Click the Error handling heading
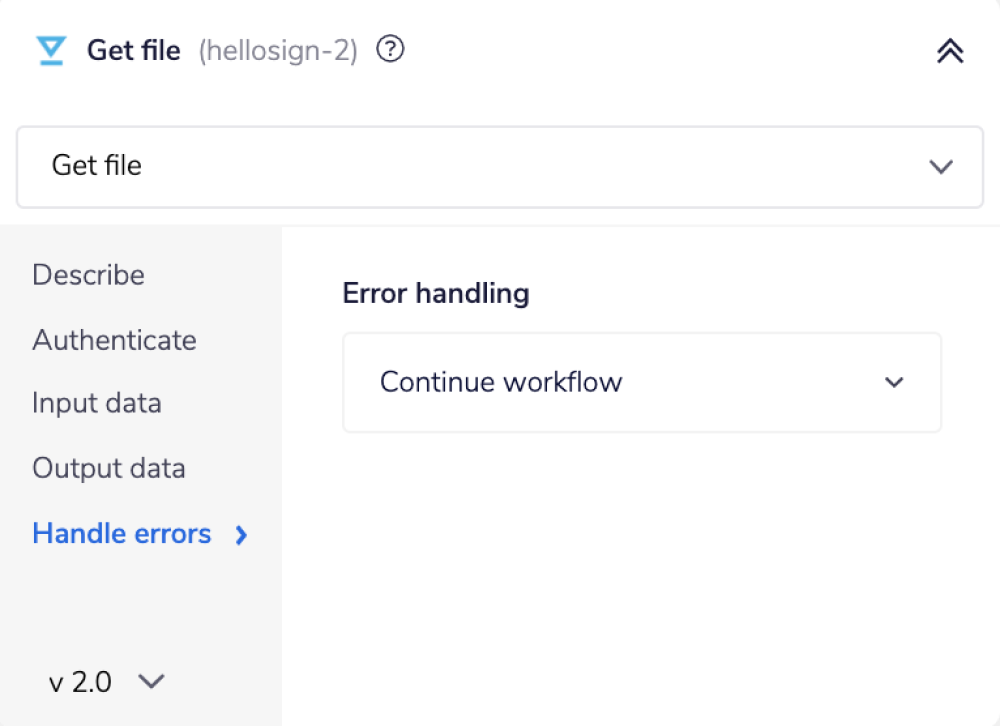Screen dimensions: 1000x726 [x=435, y=293]
